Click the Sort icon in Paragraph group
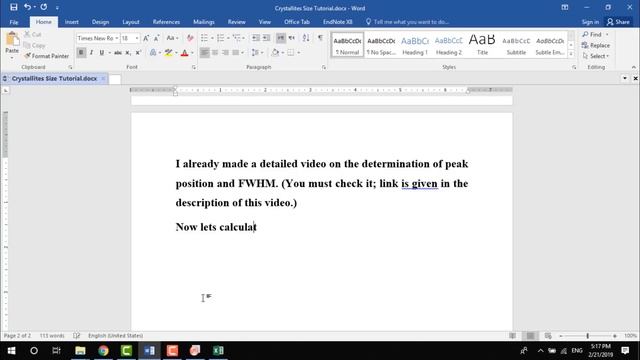 (306, 38)
